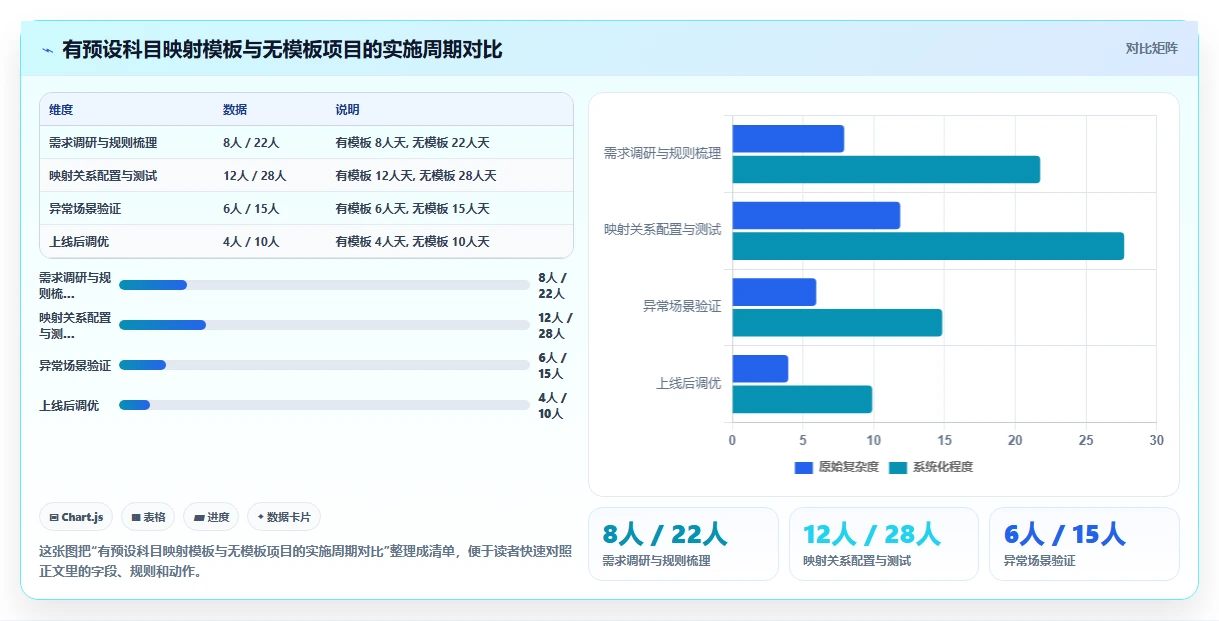Click chart axis label 异常场景验证

(682, 307)
